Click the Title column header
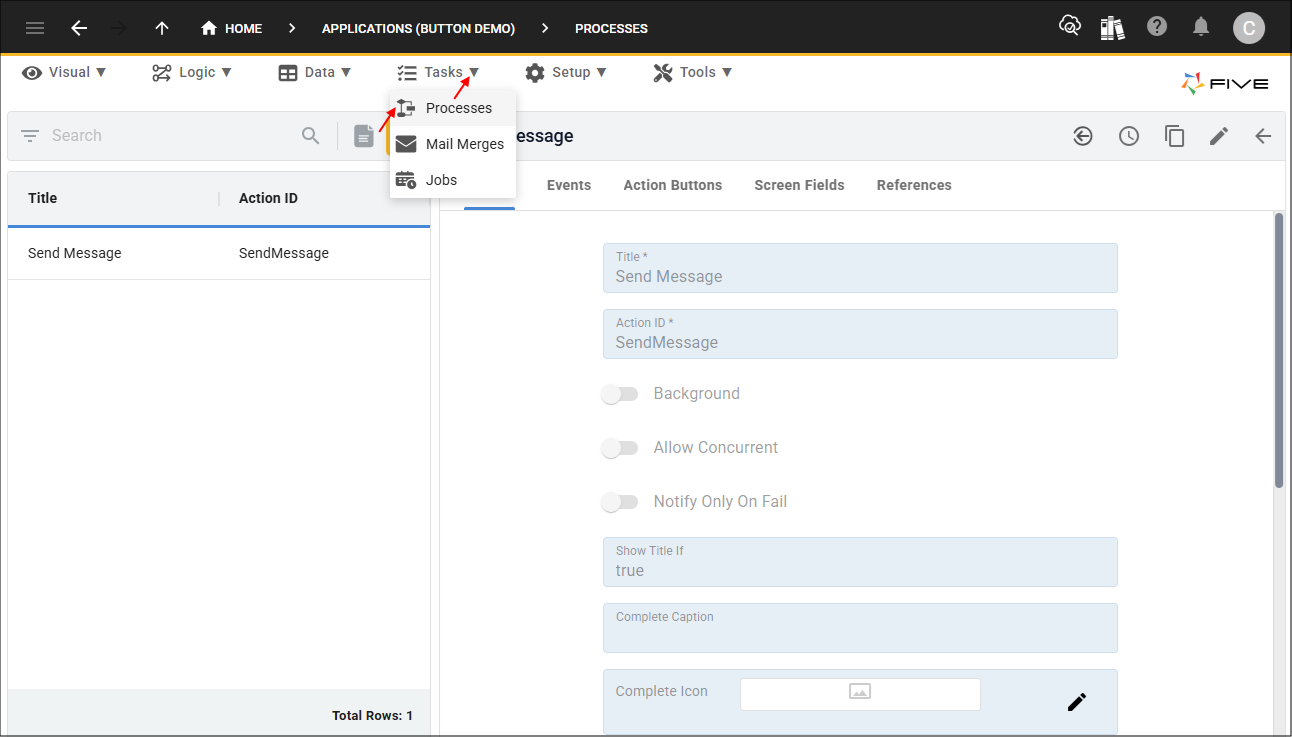Image resolution: width=1292 pixels, height=737 pixels. point(42,198)
